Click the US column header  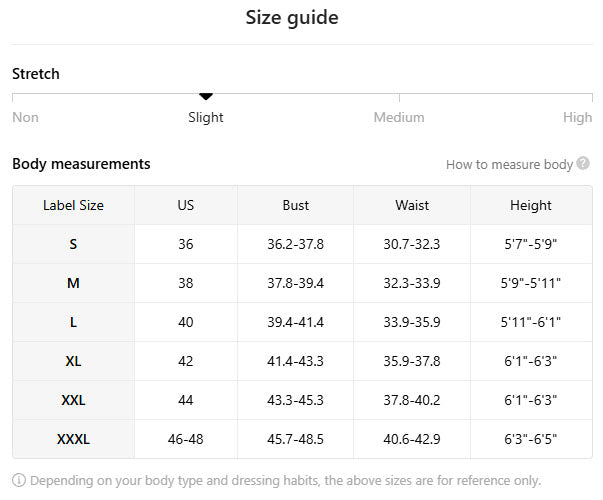(x=186, y=205)
